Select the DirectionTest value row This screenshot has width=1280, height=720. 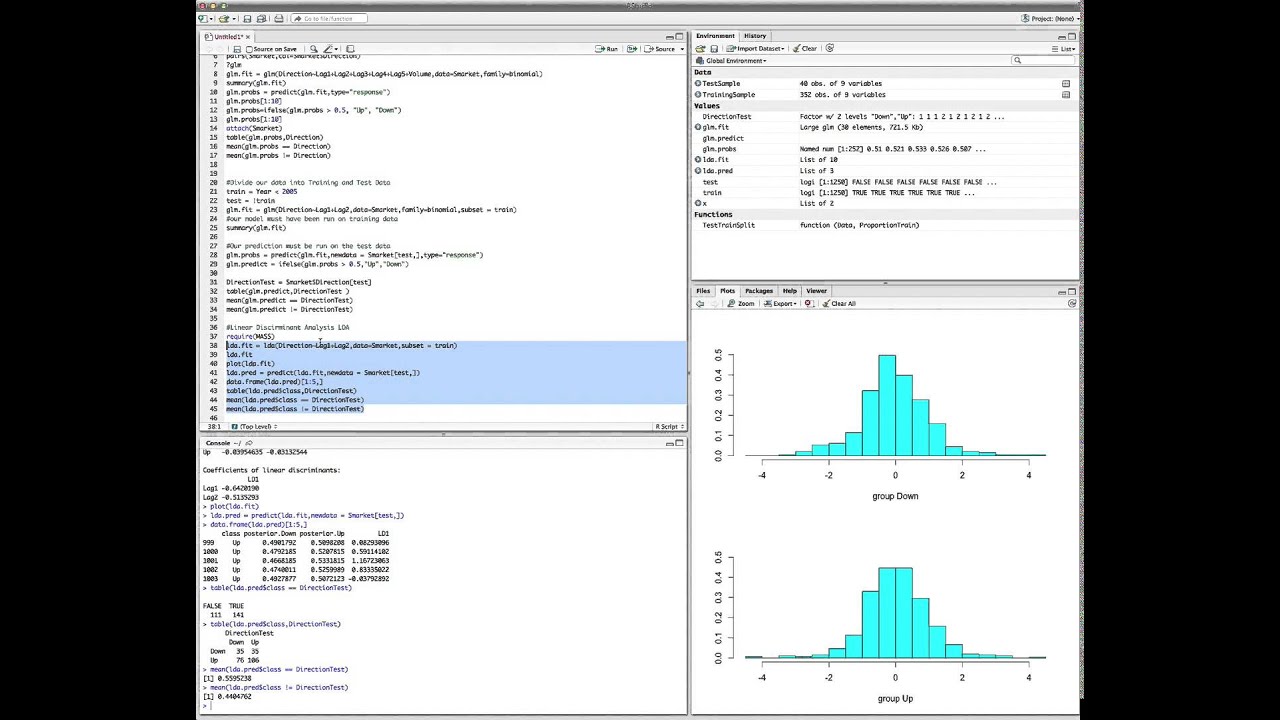885,117
